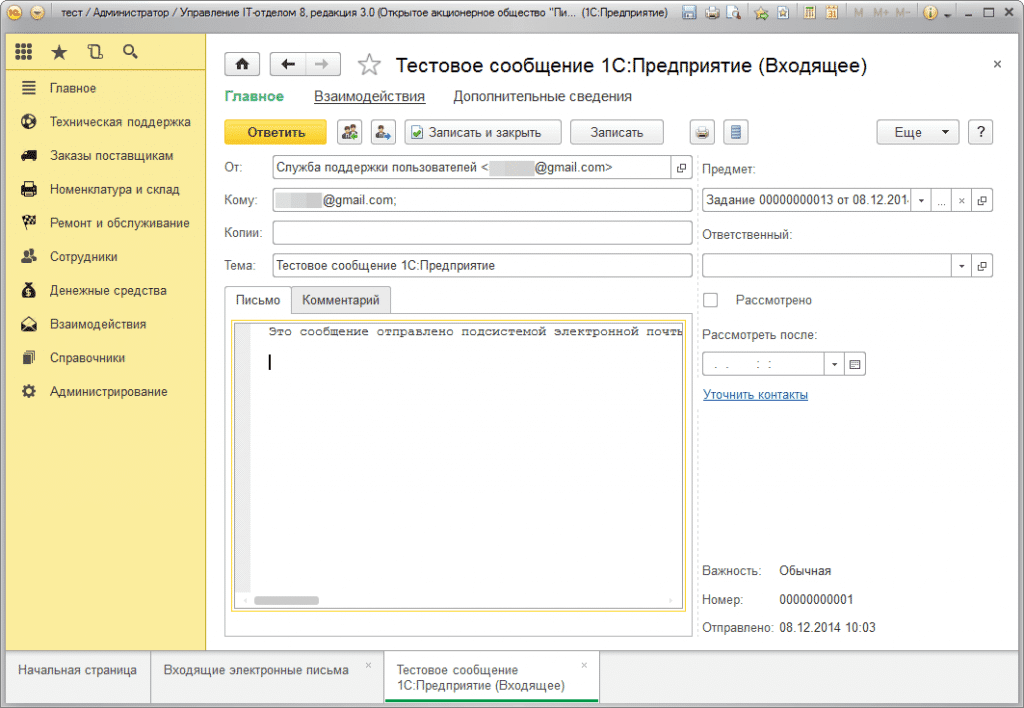
Task: Print the message using form toolbar printer icon
Action: pos(702,132)
